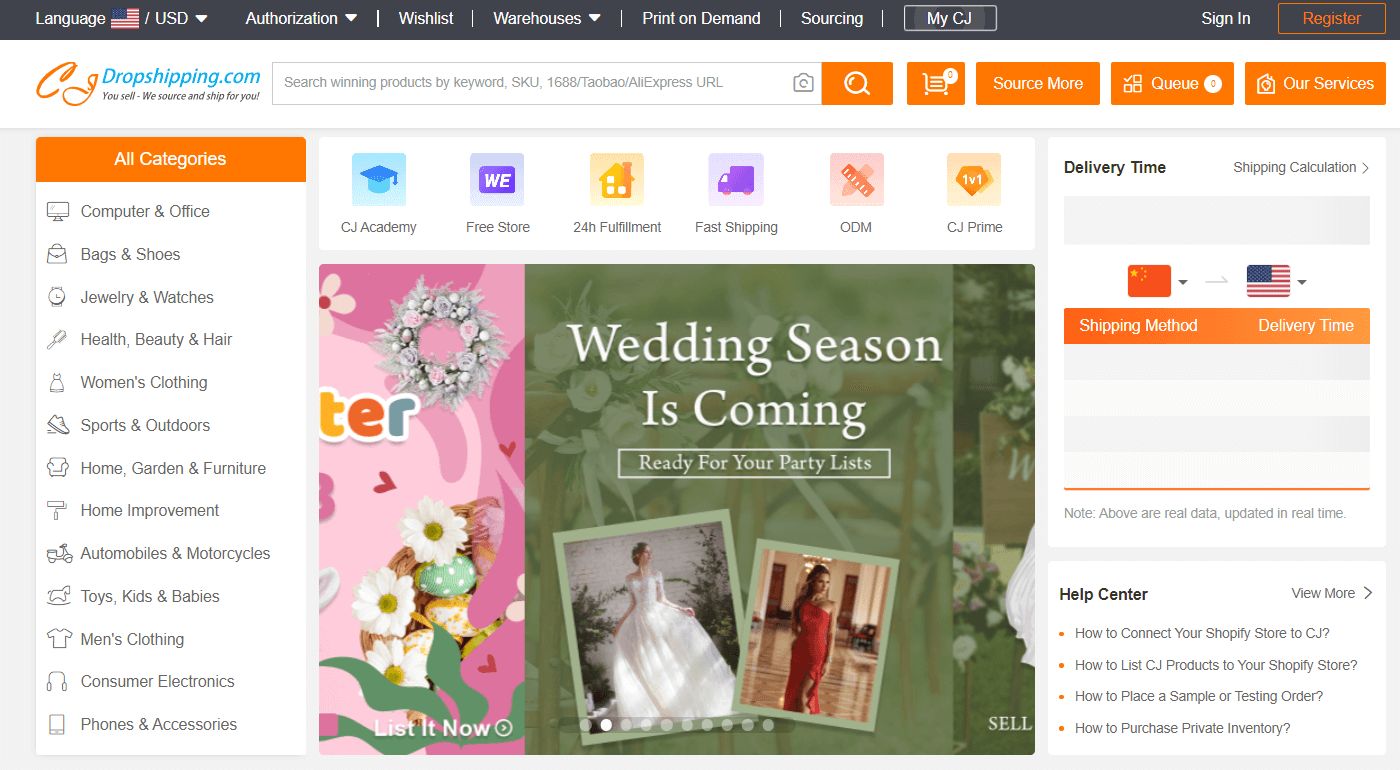Select the second banner carousel dot

606,725
